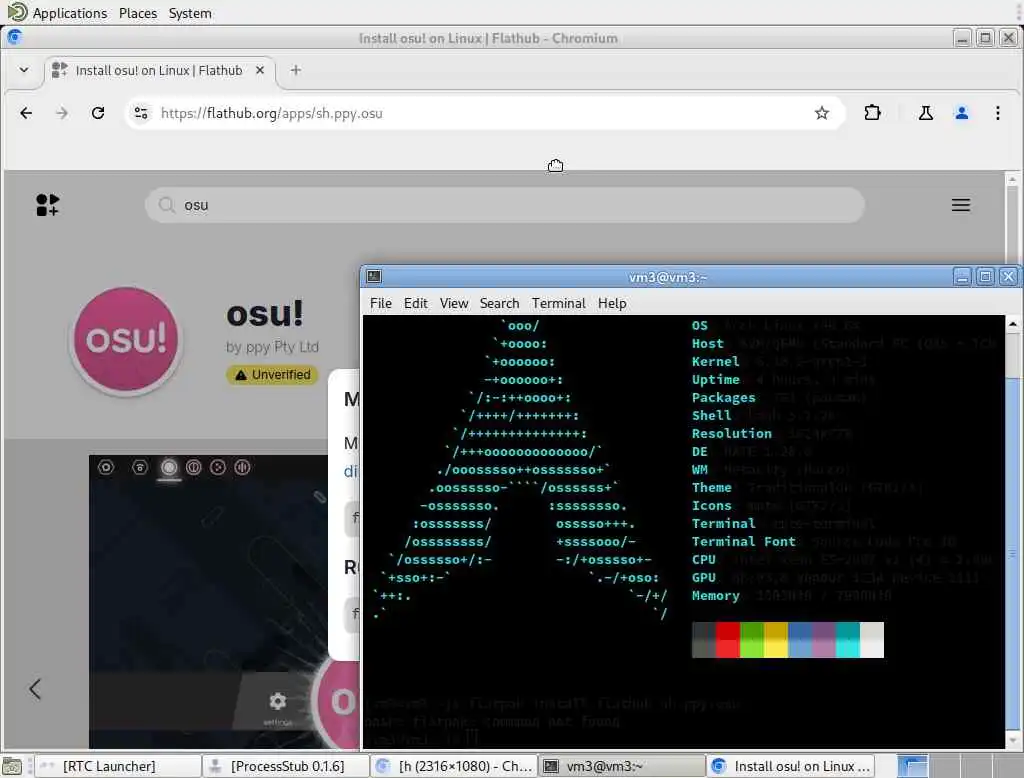
Task: Open terminal File menu
Action: pos(381,303)
